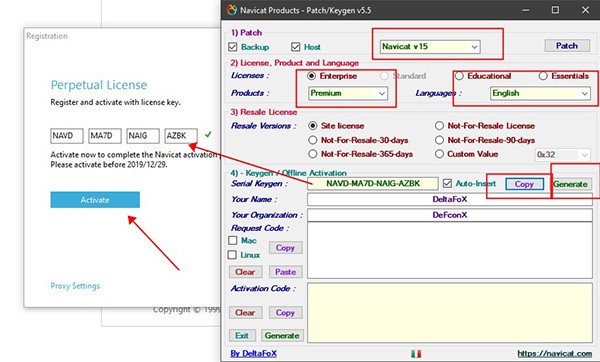Click the Exit button
Viewport: 600px width, 362px height.
click(242, 336)
